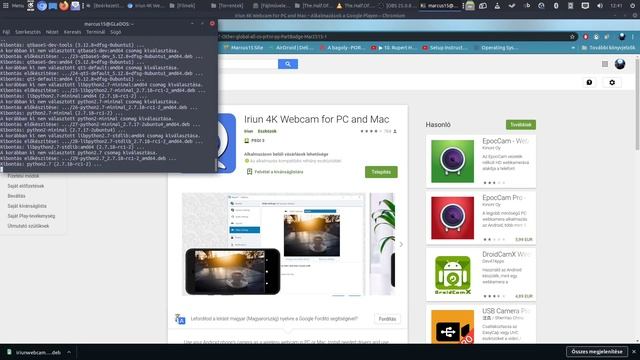This screenshot has width=640, height=360.
Task: Click the Chromium address bar URL
Action: (x=273, y=37)
